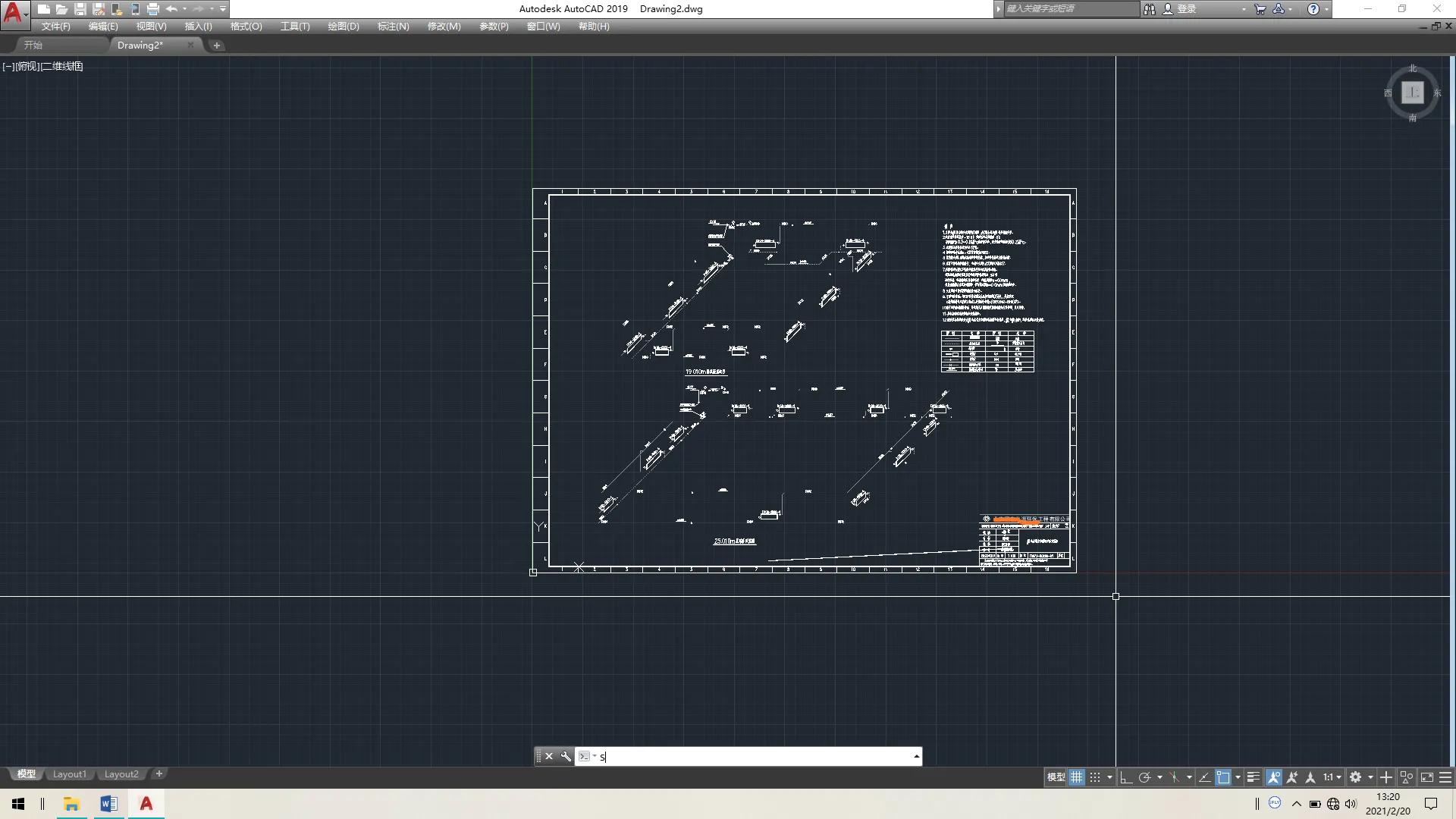Click the Save As icon

pyautogui.click(x=99, y=9)
